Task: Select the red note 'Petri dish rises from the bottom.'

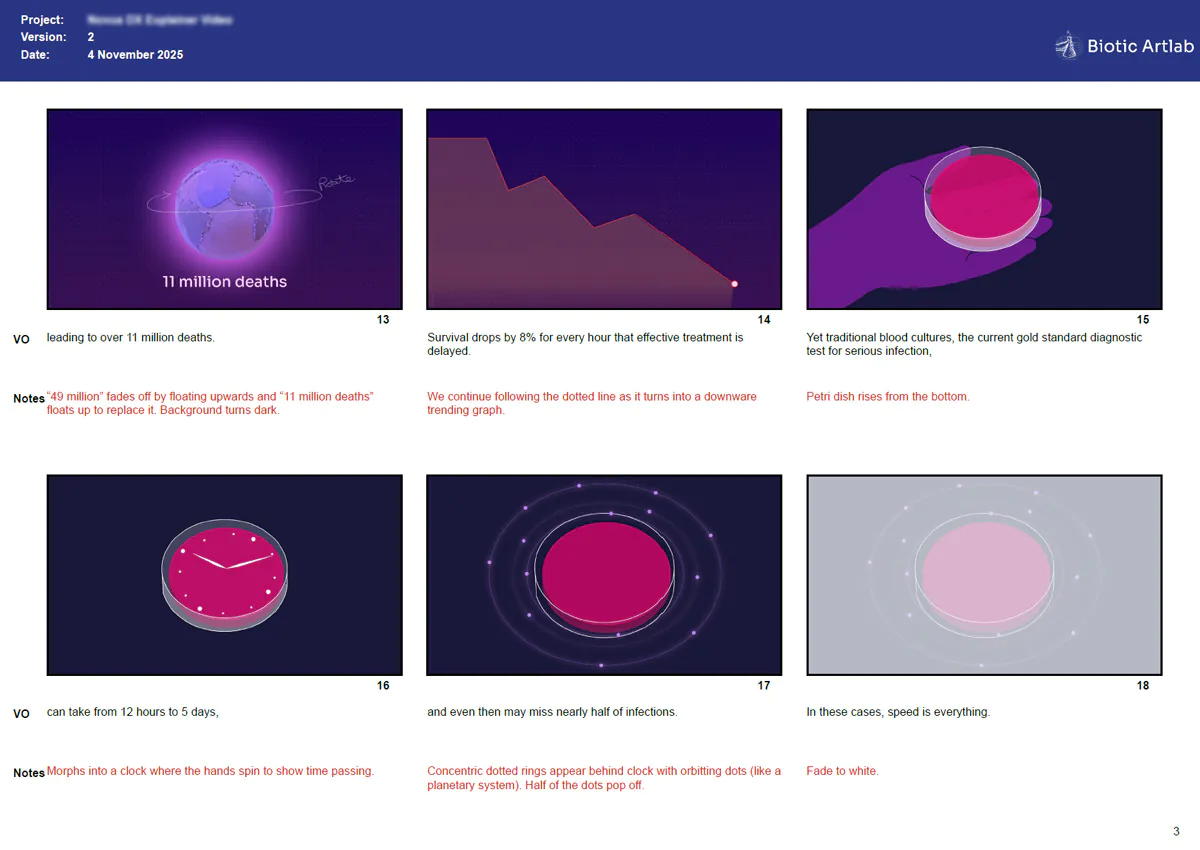Action: pyautogui.click(x=888, y=397)
